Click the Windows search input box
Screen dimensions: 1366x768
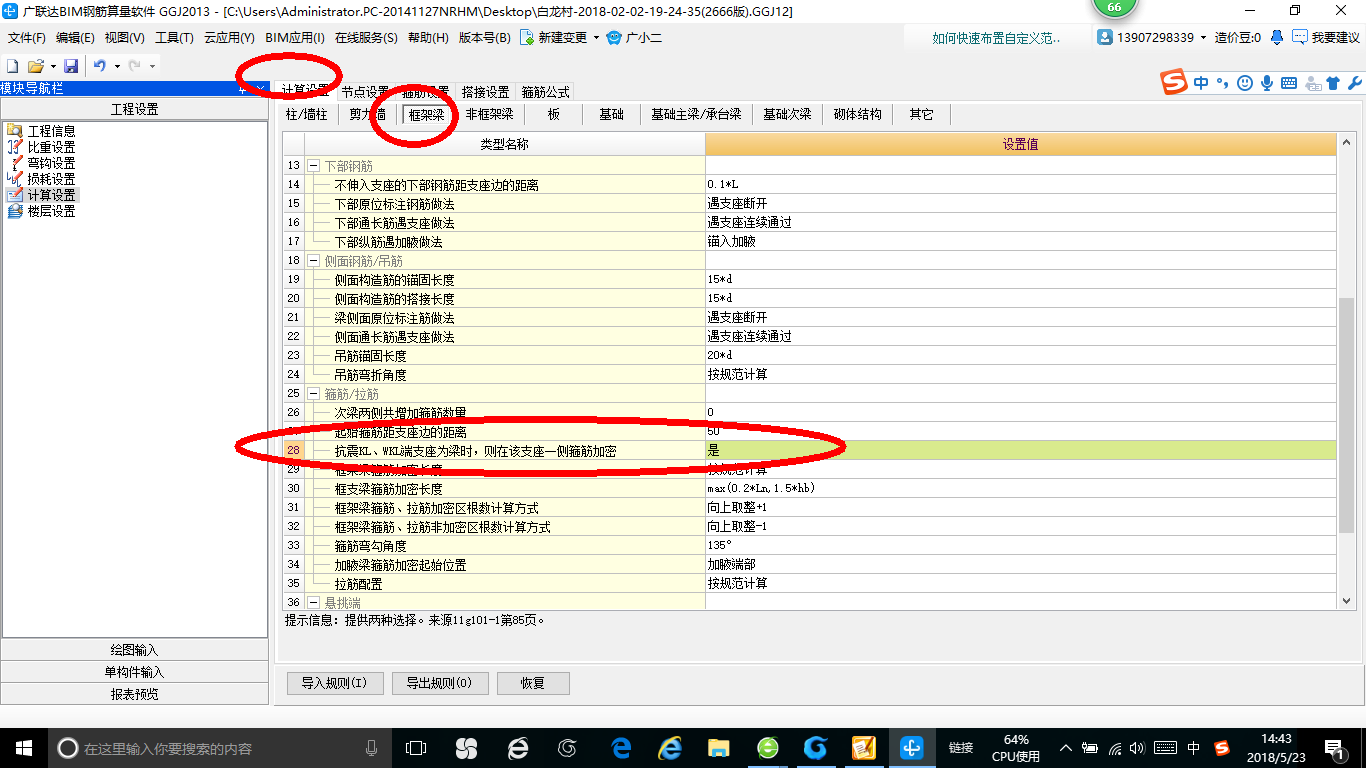point(221,748)
